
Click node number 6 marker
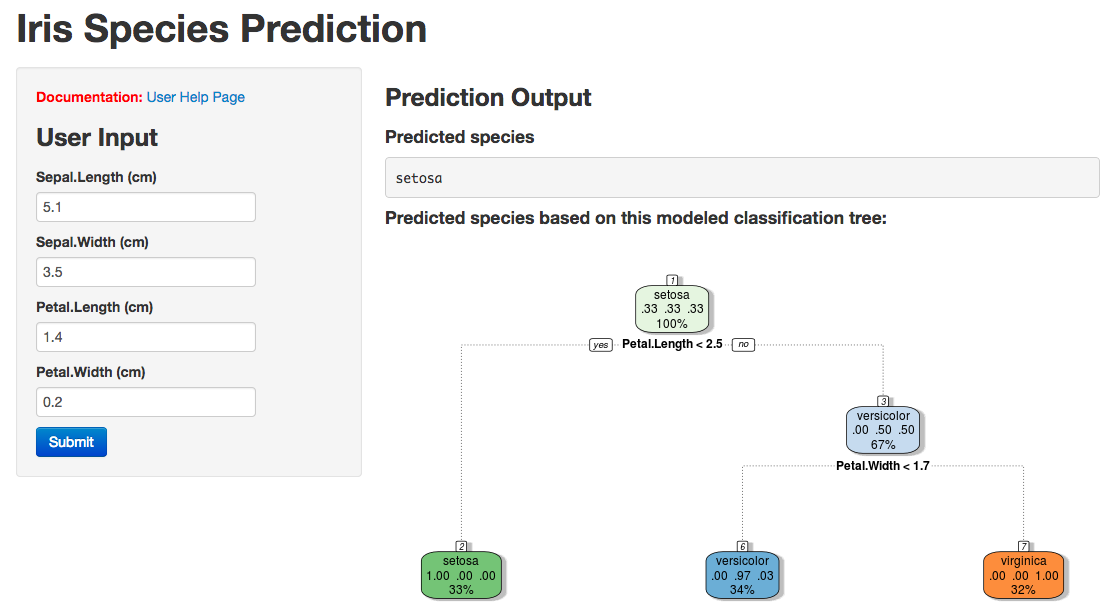tap(742, 547)
